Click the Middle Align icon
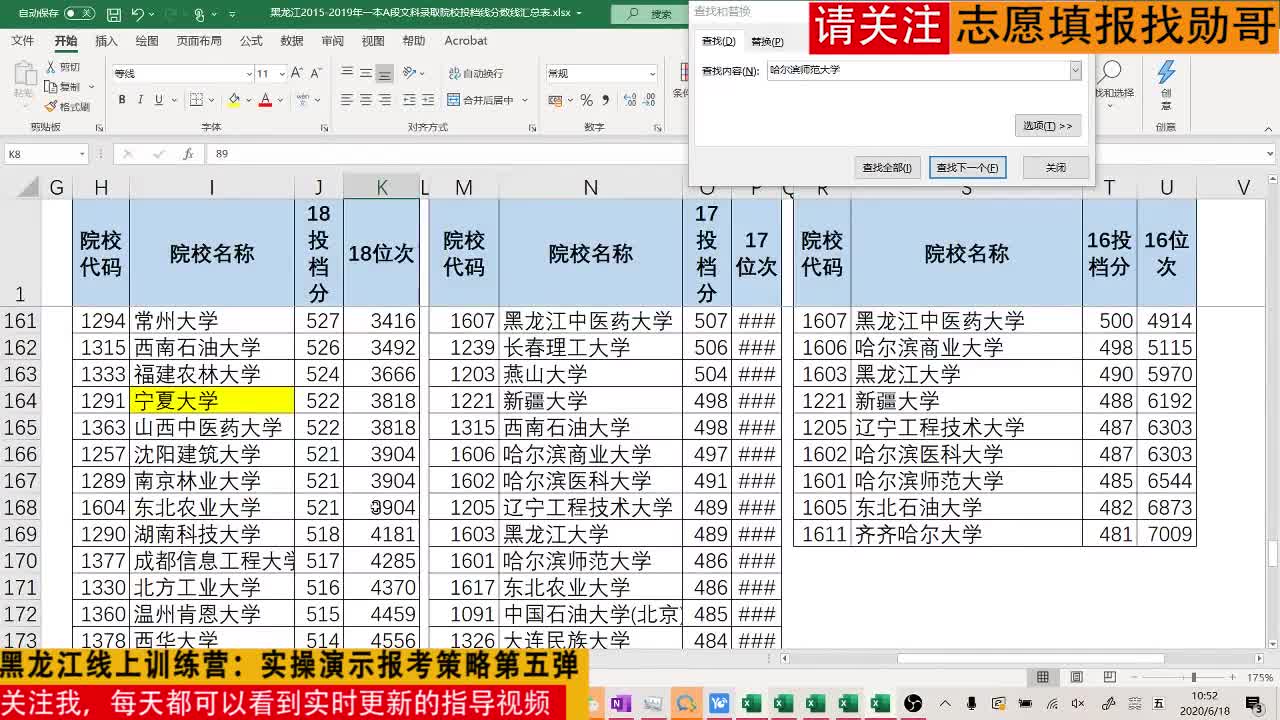Image resolution: width=1280 pixels, height=720 pixels. tap(366, 72)
